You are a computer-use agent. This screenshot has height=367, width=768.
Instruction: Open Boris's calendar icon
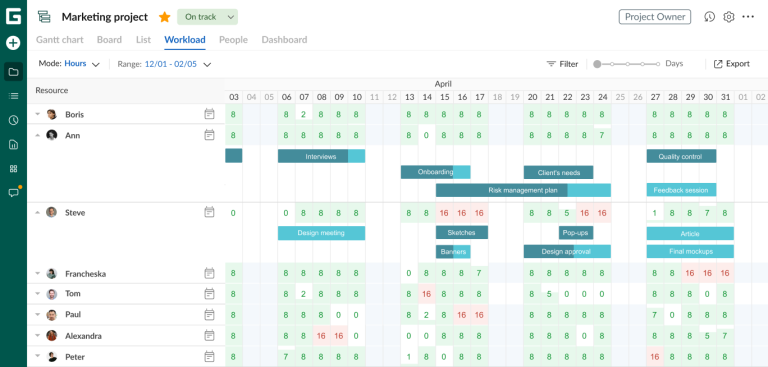click(x=209, y=114)
